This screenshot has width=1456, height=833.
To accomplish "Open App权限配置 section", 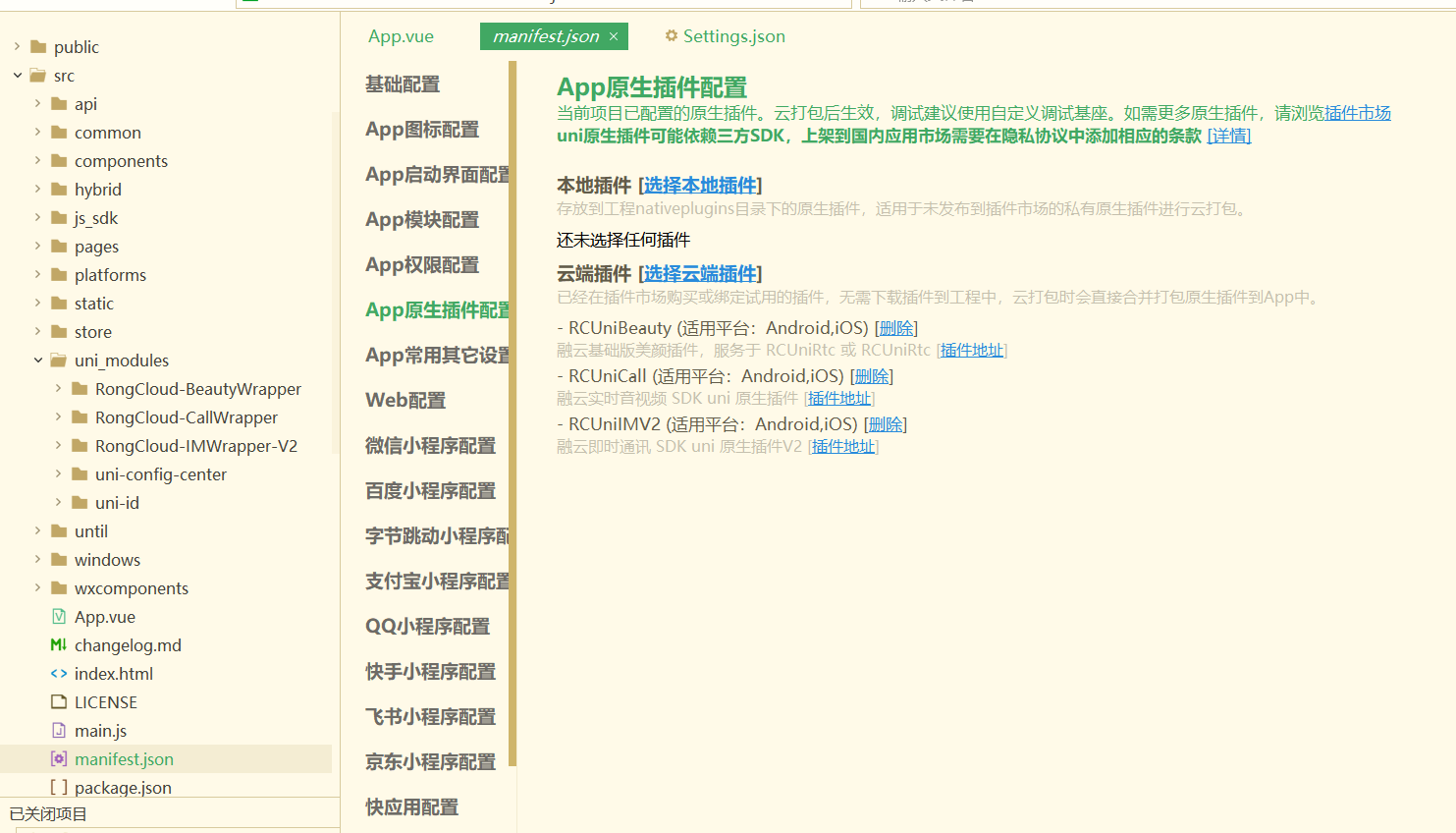I will pyautogui.click(x=422, y=265).
